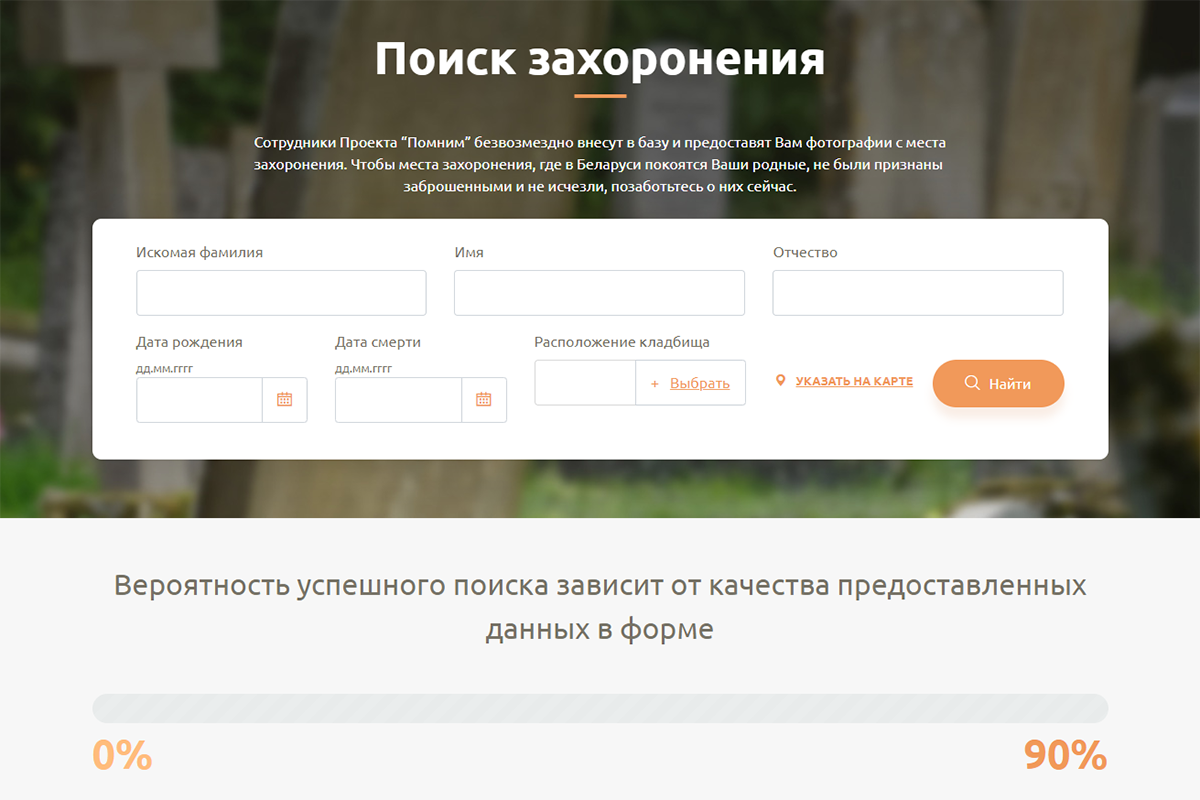Click the Выбрать cemetery link
The image size is (1200, 800).
click(x=700, y=383)
